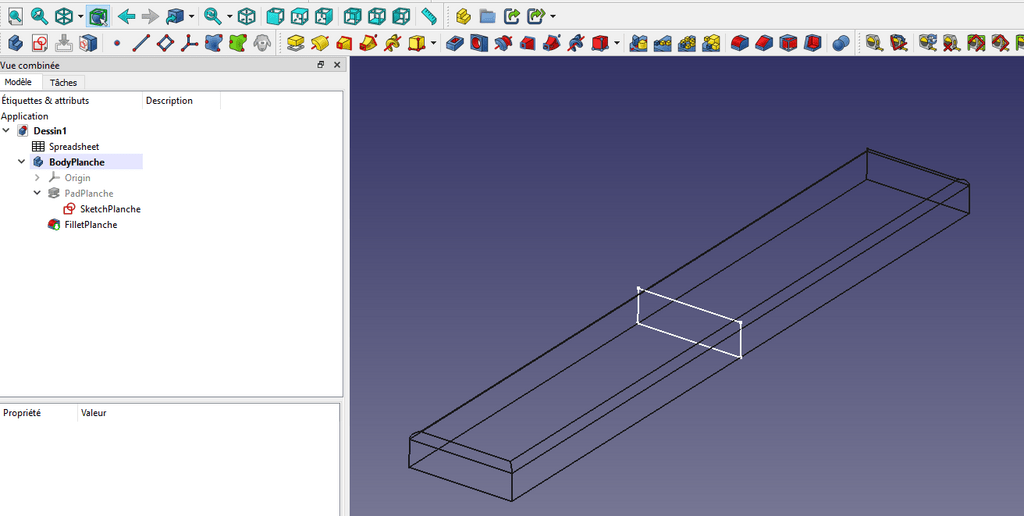Set the front view
Image resolution: width=1024 pixels, height=516 pixels.
[x=276, y=16]
